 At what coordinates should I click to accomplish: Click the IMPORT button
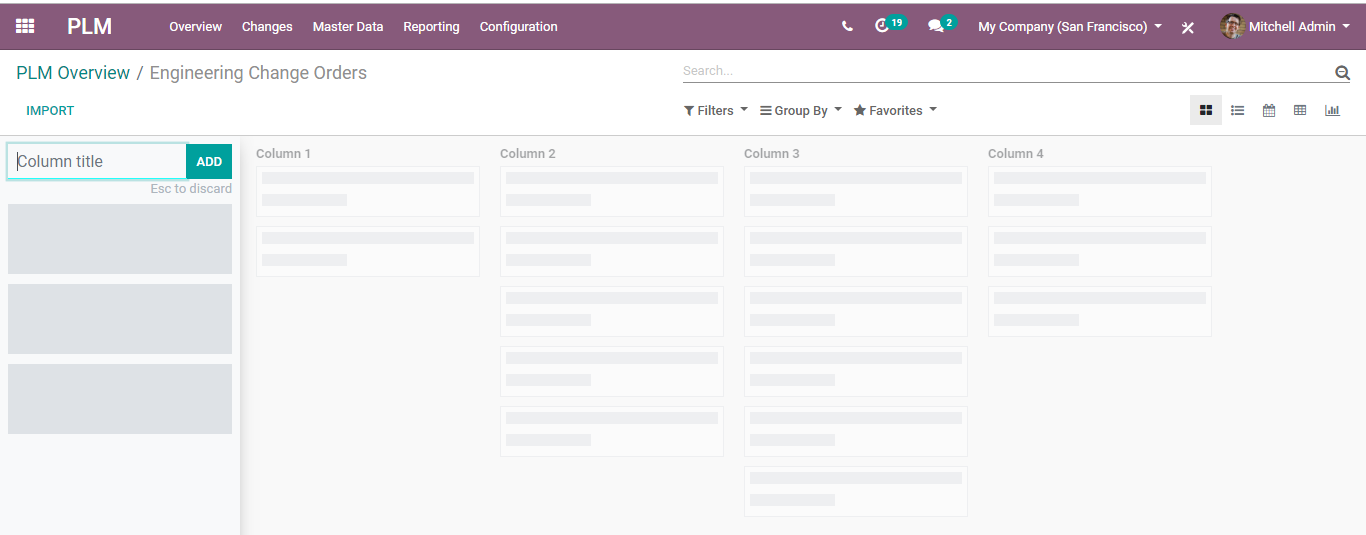pyautogui.click(x=50, y=111)
